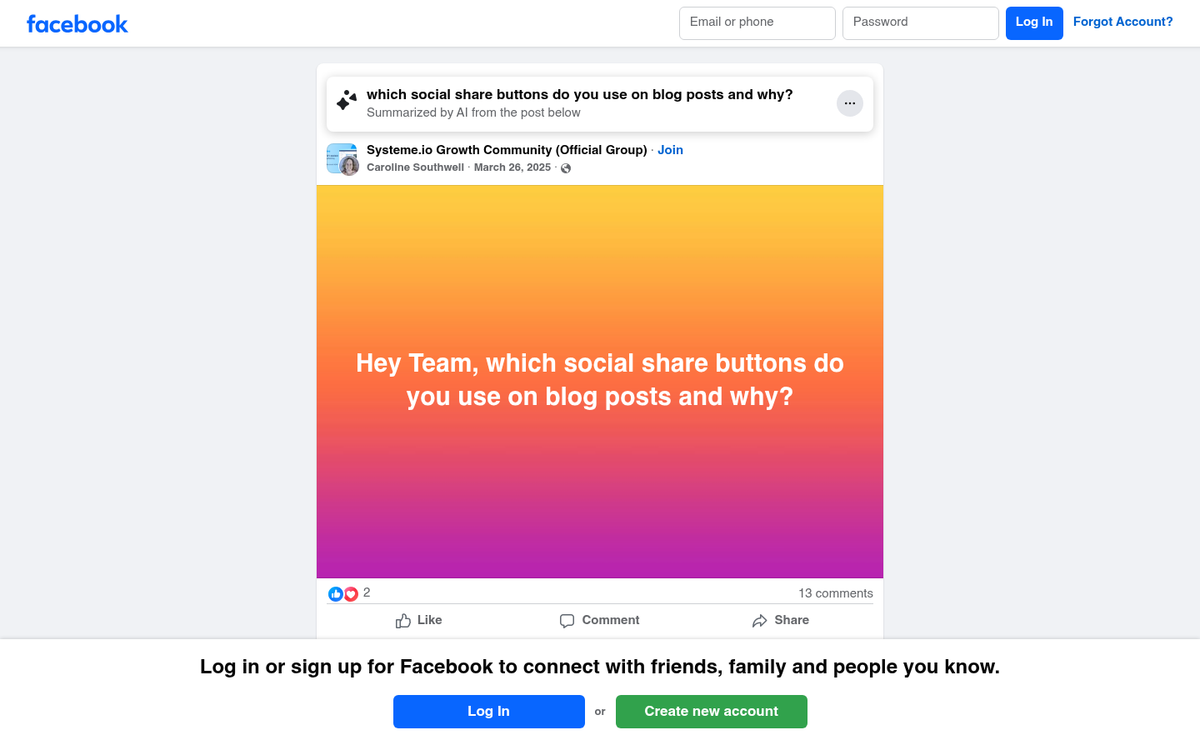Screen dimensions: 1200x750
Task: Click the Email or phone input field
Action: (x=757, y=22)
